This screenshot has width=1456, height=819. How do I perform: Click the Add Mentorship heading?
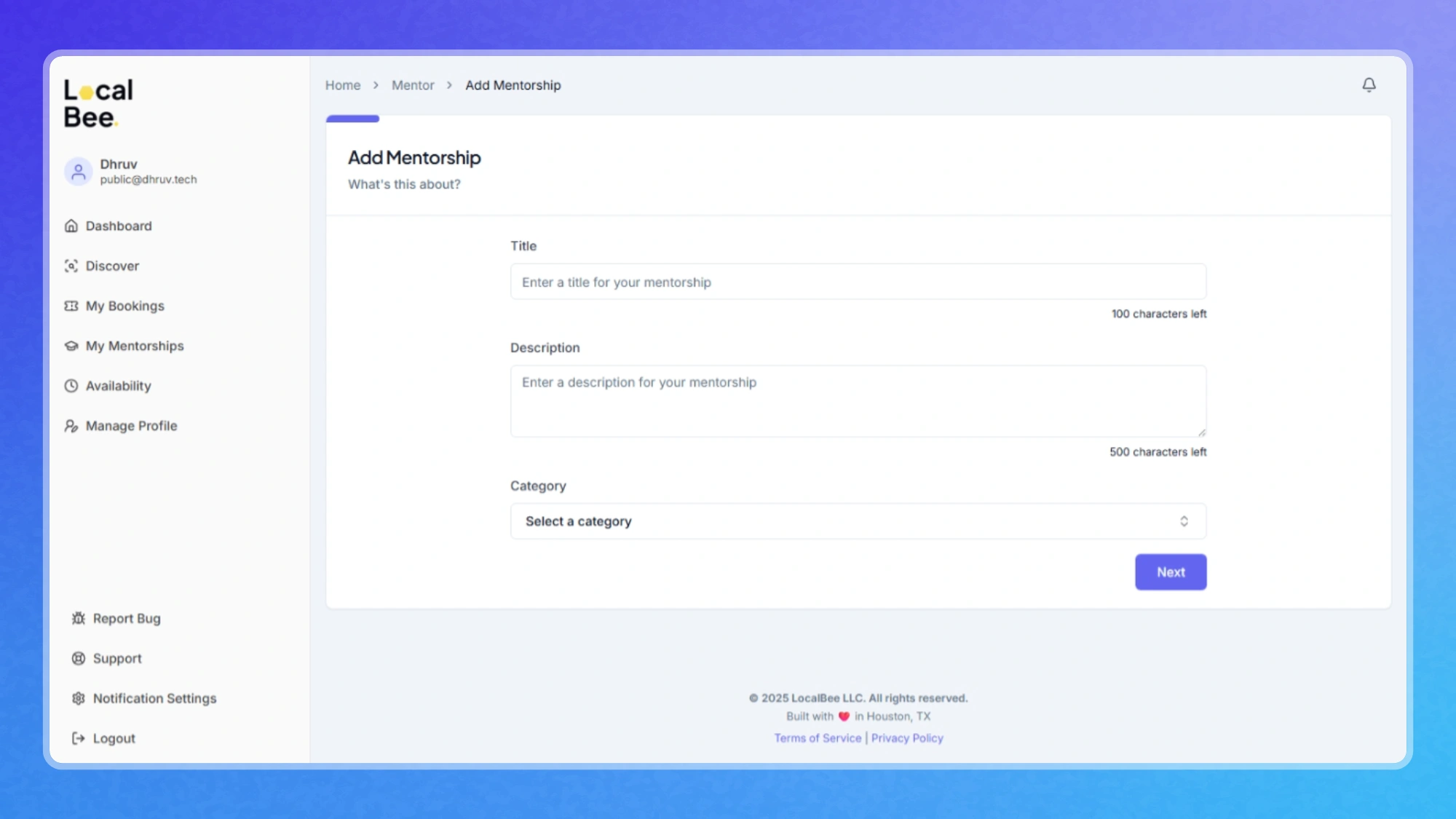pos(414,158)
